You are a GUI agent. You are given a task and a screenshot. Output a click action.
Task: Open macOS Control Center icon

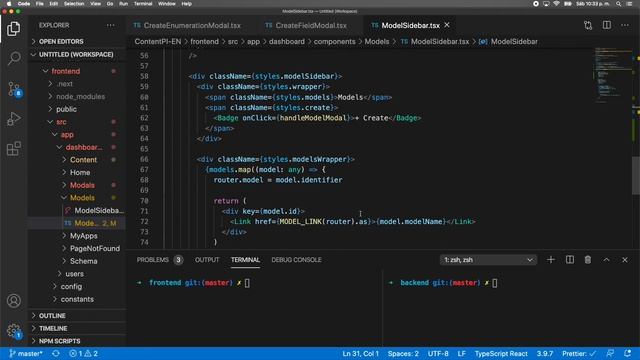pos(629,4)
